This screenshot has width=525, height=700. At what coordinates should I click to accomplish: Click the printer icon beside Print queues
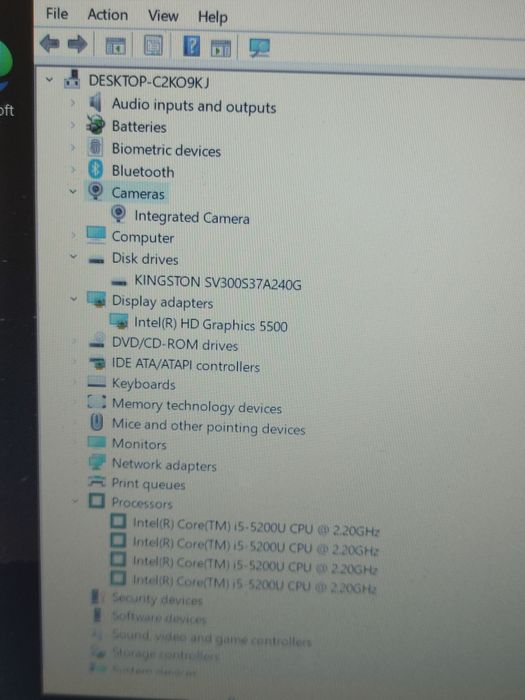pos(97,481)
